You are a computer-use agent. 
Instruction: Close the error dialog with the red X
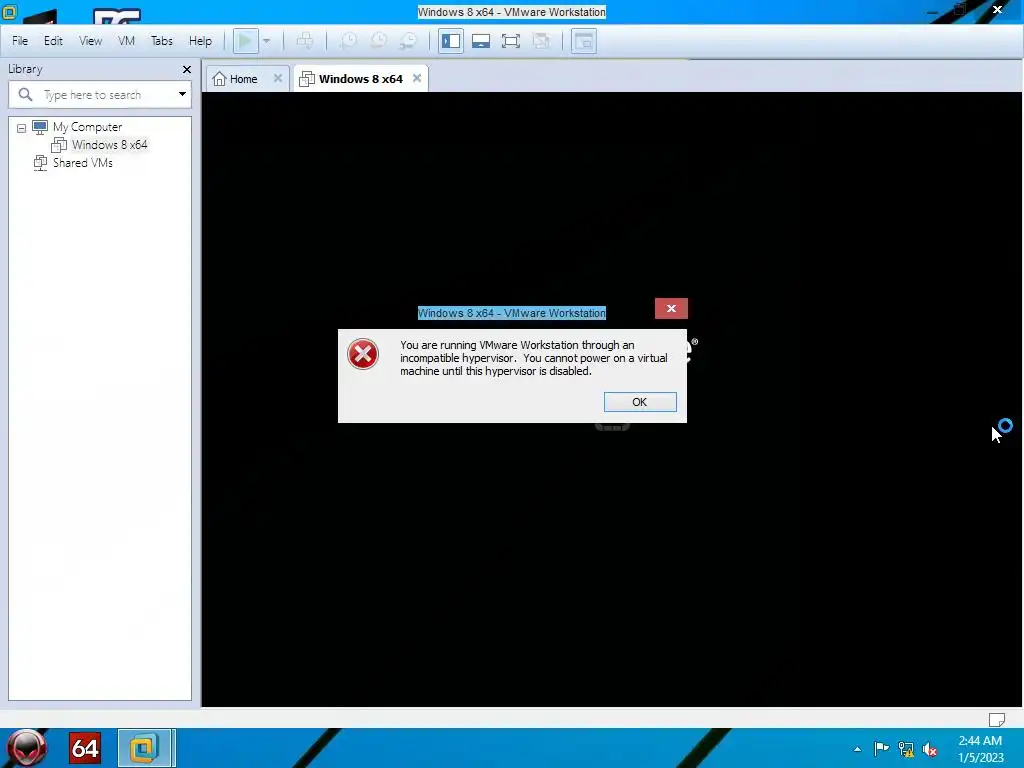pos(671,308)
